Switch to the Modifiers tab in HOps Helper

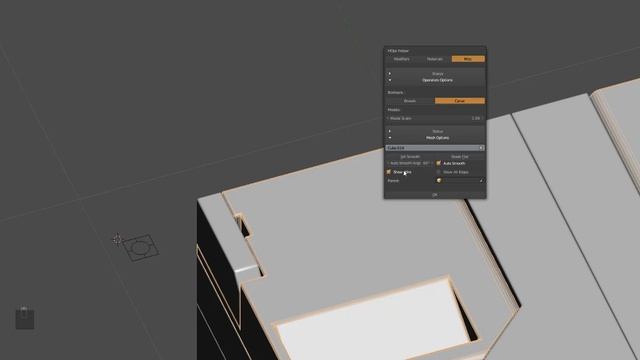(402, 59)
